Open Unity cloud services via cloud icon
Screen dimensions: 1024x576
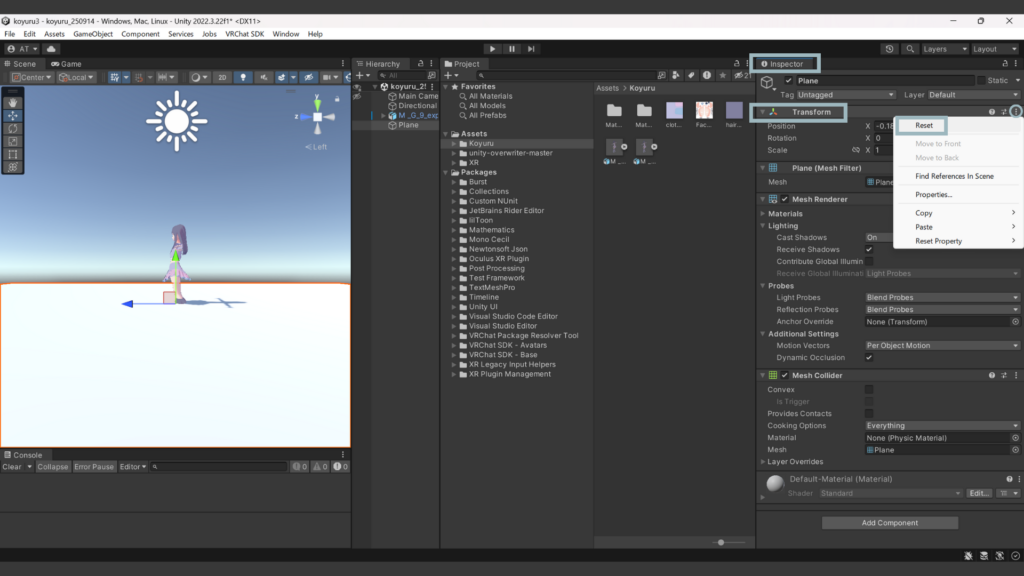pos(51,48)
